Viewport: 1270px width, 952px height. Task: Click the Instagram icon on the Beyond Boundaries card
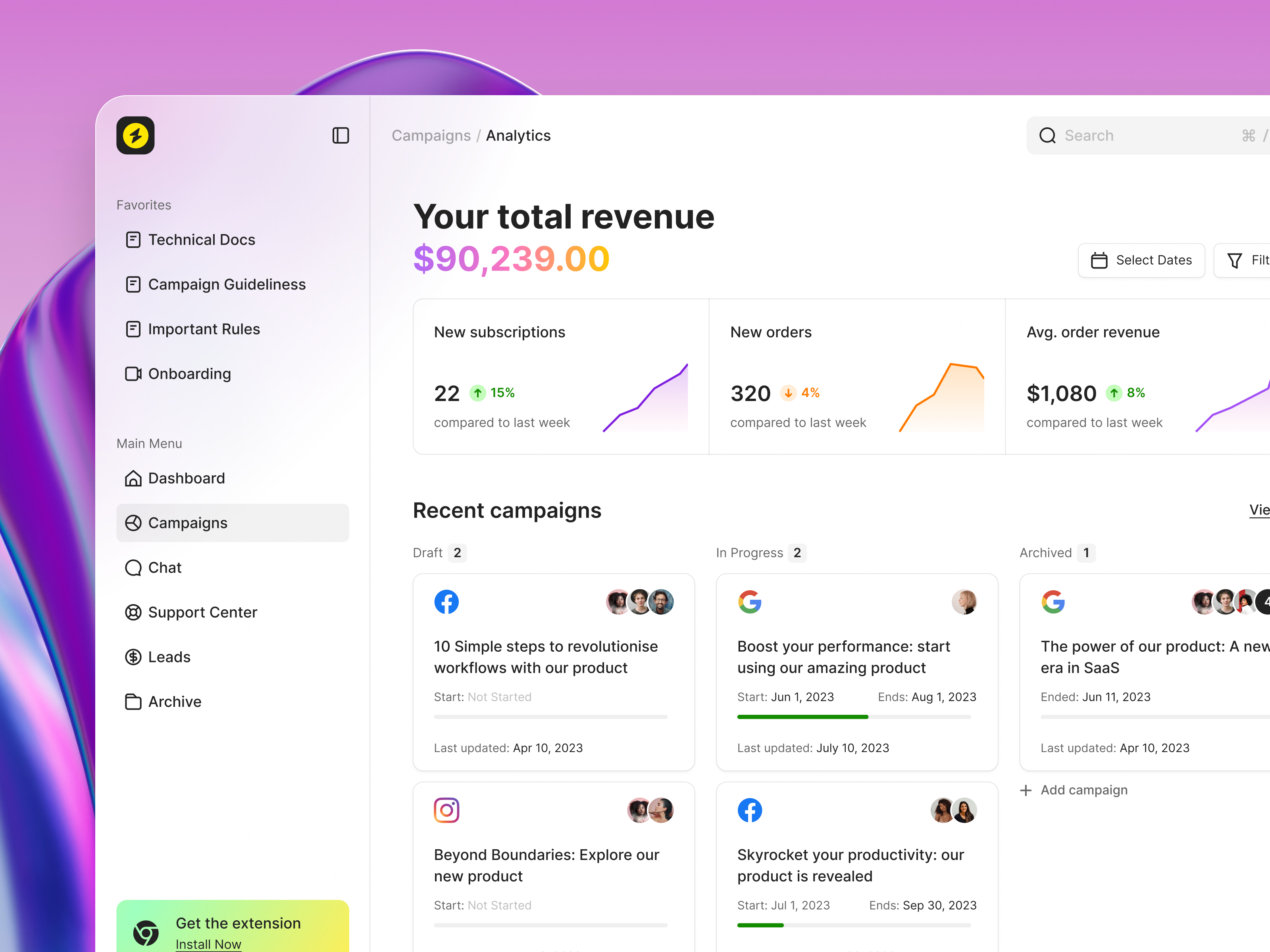446,810
